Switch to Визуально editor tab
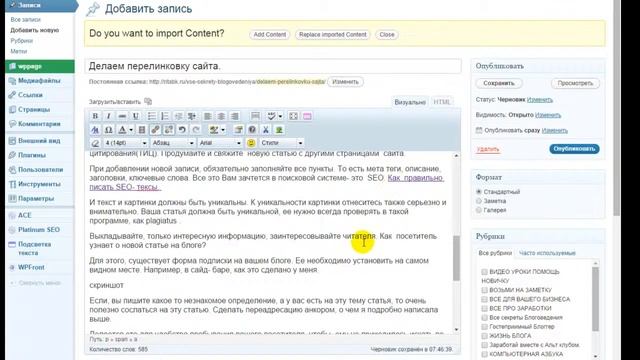This screenshot has height=360, width=640. pyautogui.click(x=410, y=102)
